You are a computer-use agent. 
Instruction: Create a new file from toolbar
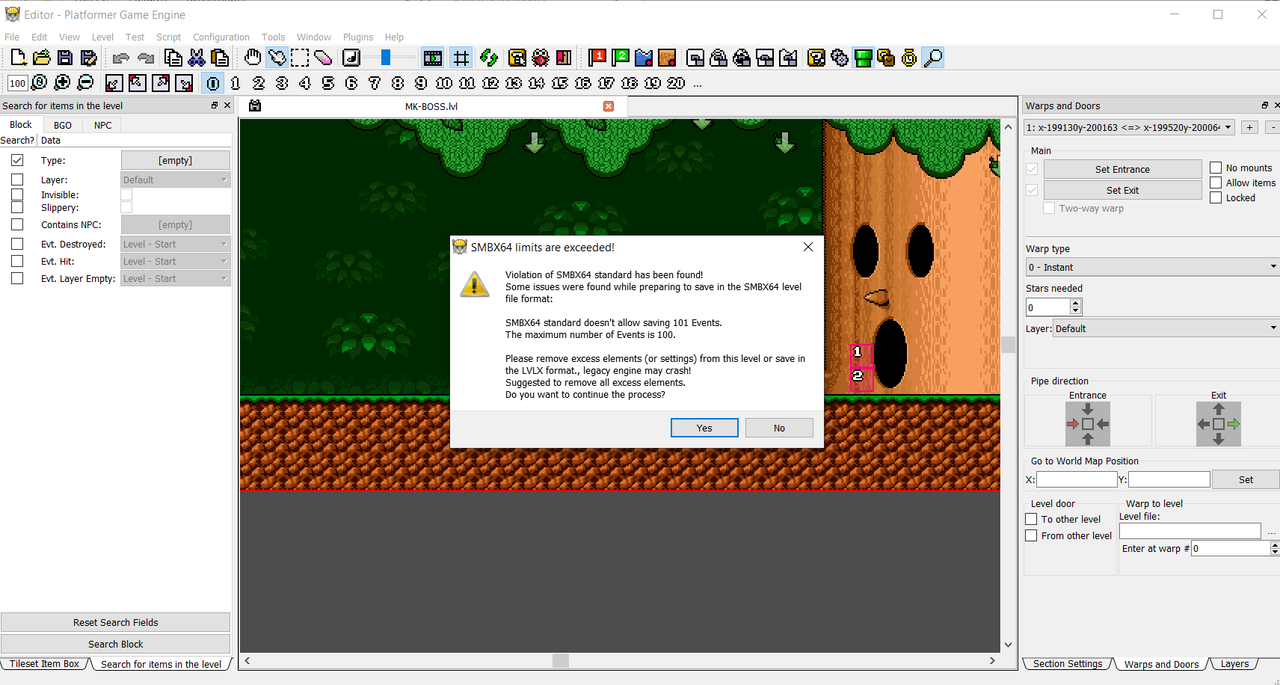coord(18,58)
